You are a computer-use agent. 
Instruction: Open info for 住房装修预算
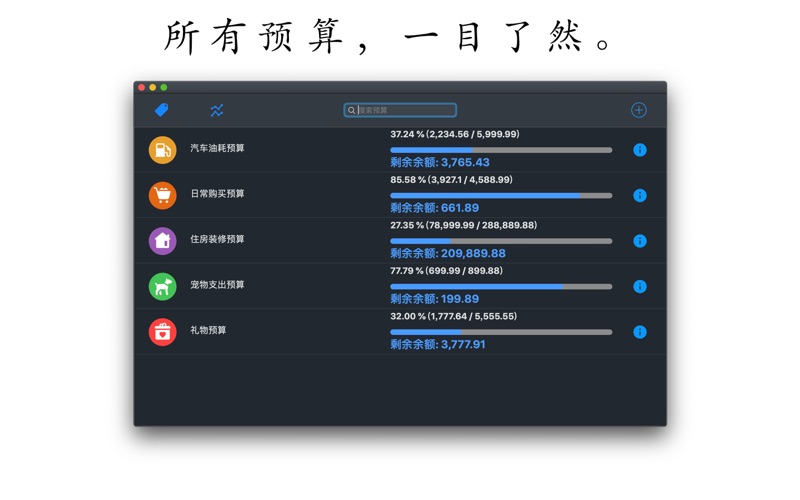click(640, 241)
